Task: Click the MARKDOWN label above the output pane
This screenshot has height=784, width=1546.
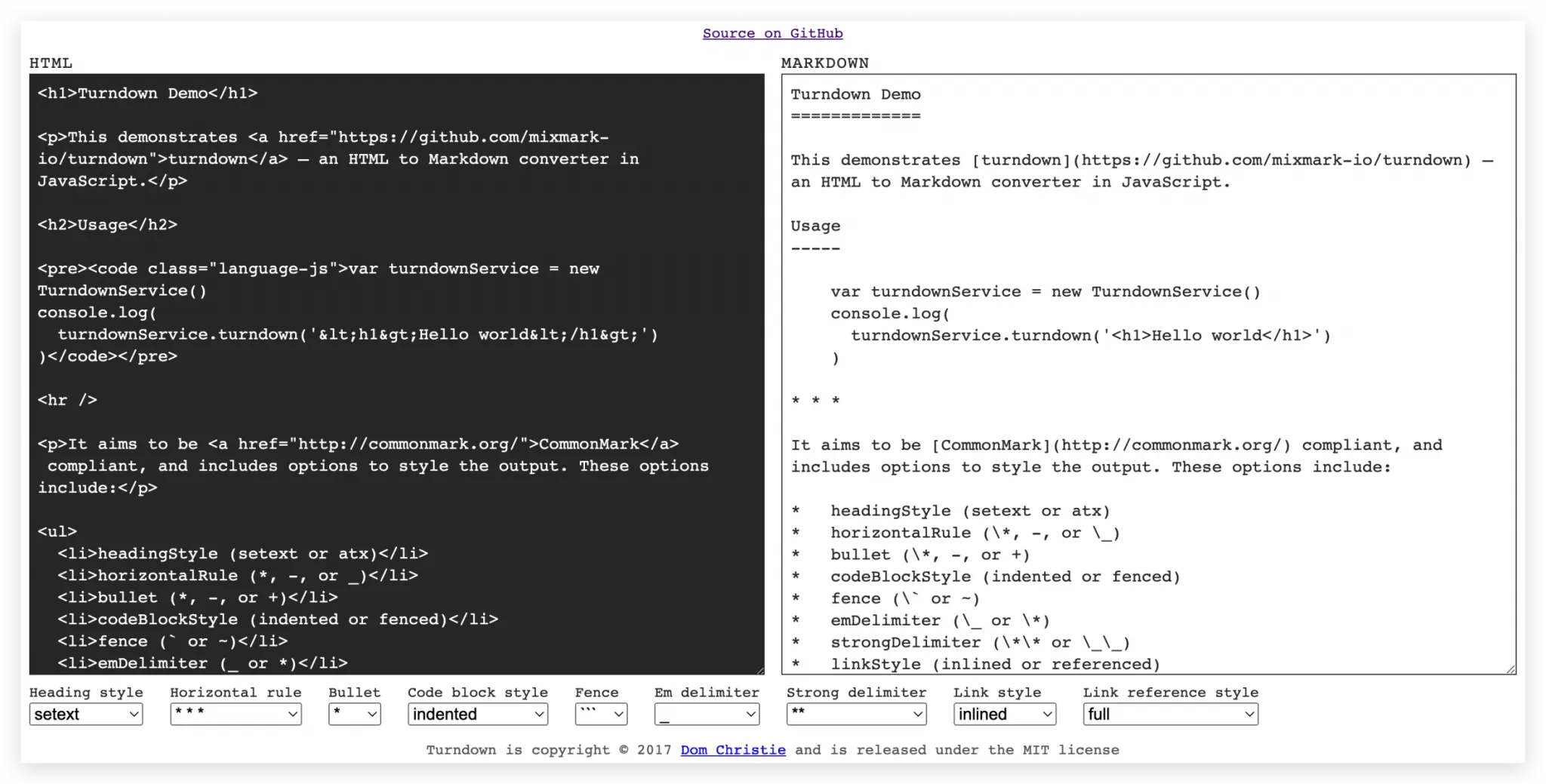Action: (824, 63)
